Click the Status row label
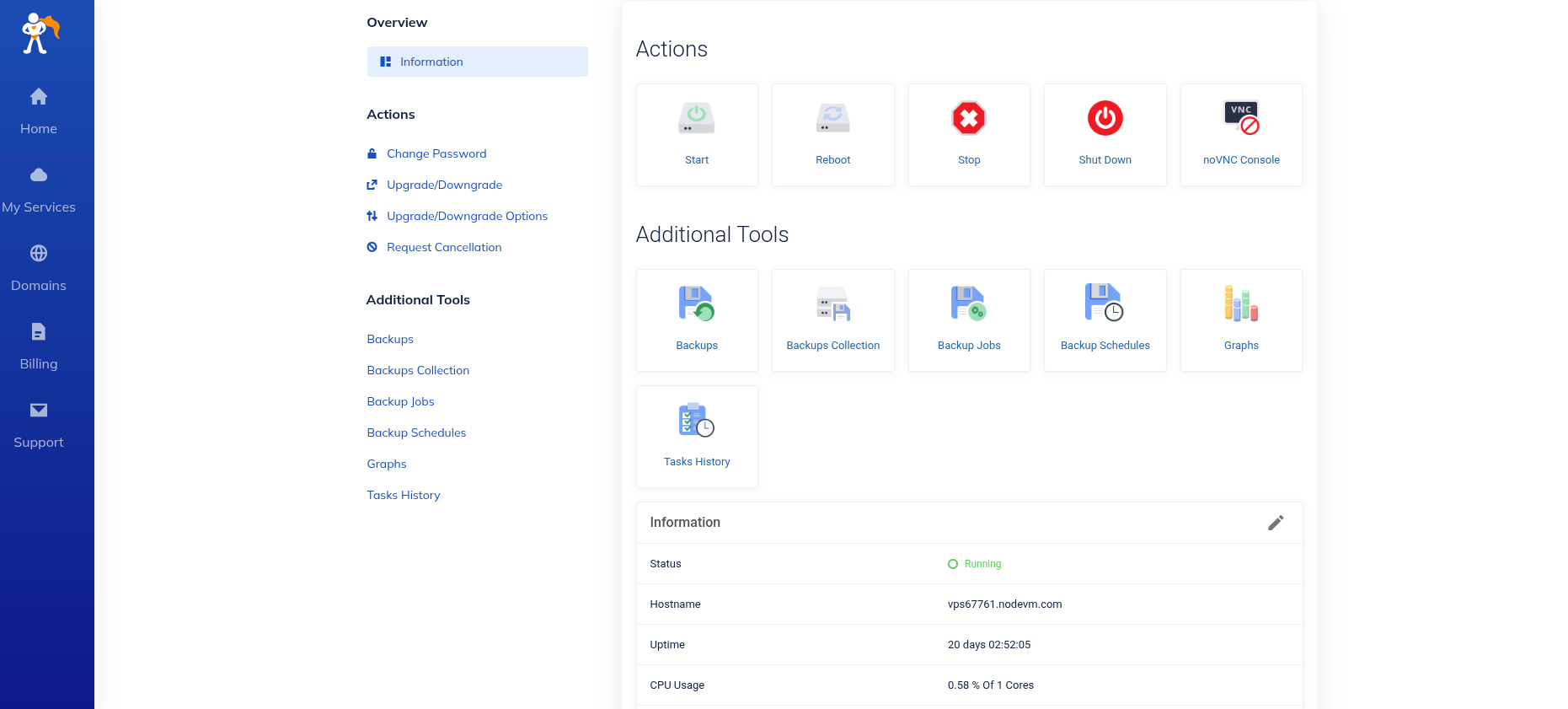 pos(666,564)
